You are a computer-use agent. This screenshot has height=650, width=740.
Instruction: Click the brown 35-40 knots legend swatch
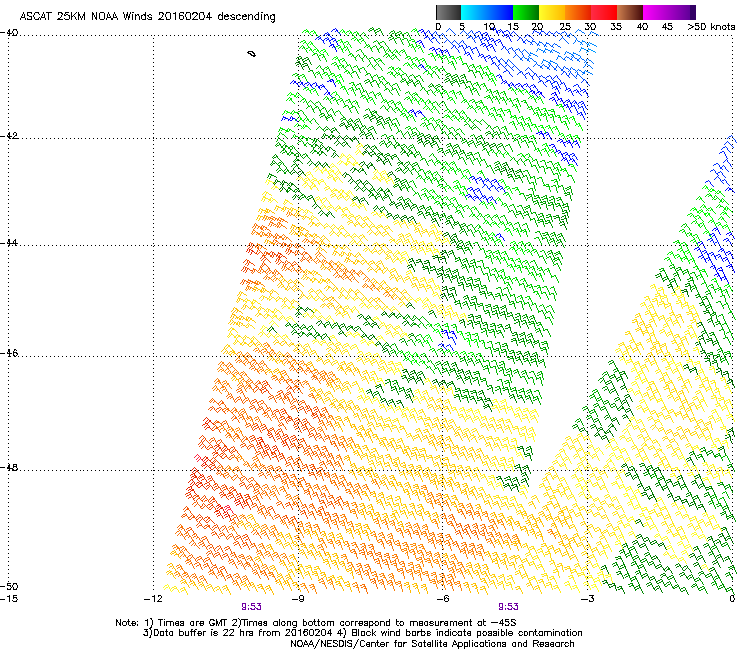[x=630, y=12]
